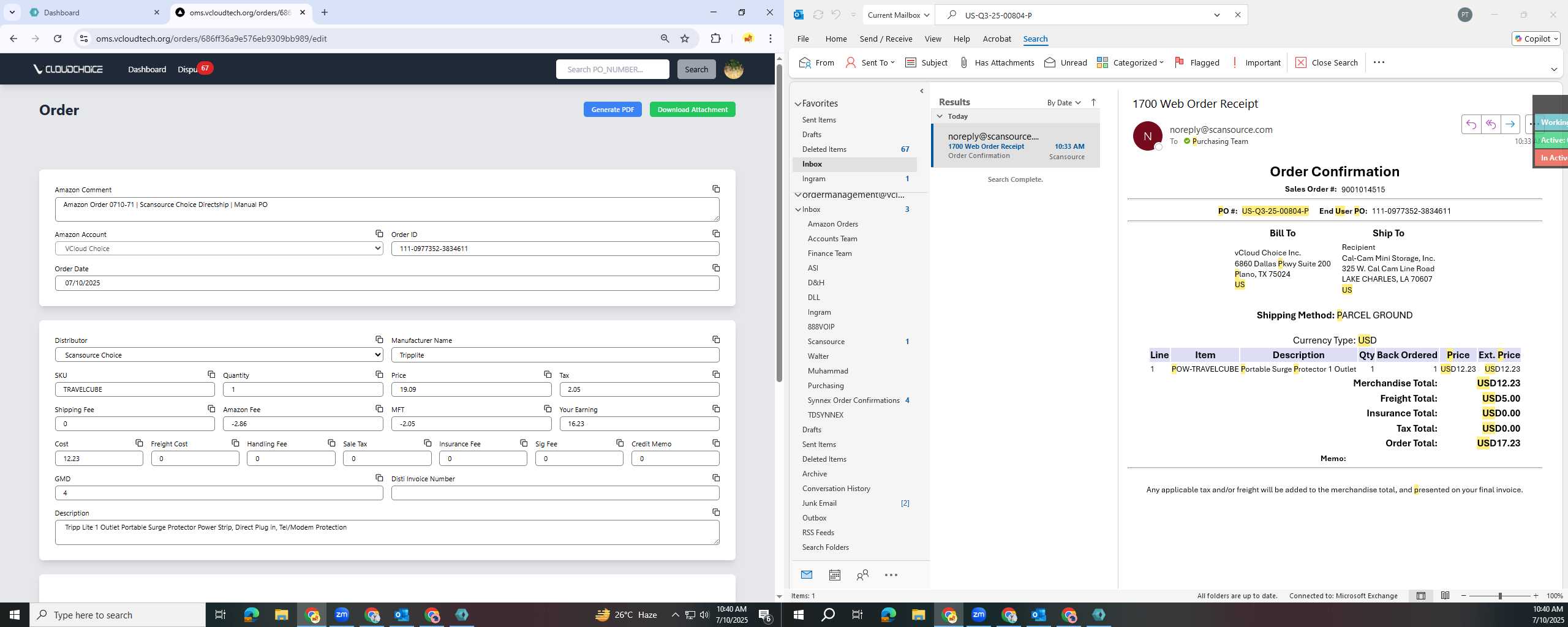Click Outlook zoom in plus button
1568x627 pixels.
pos(1536,596)
